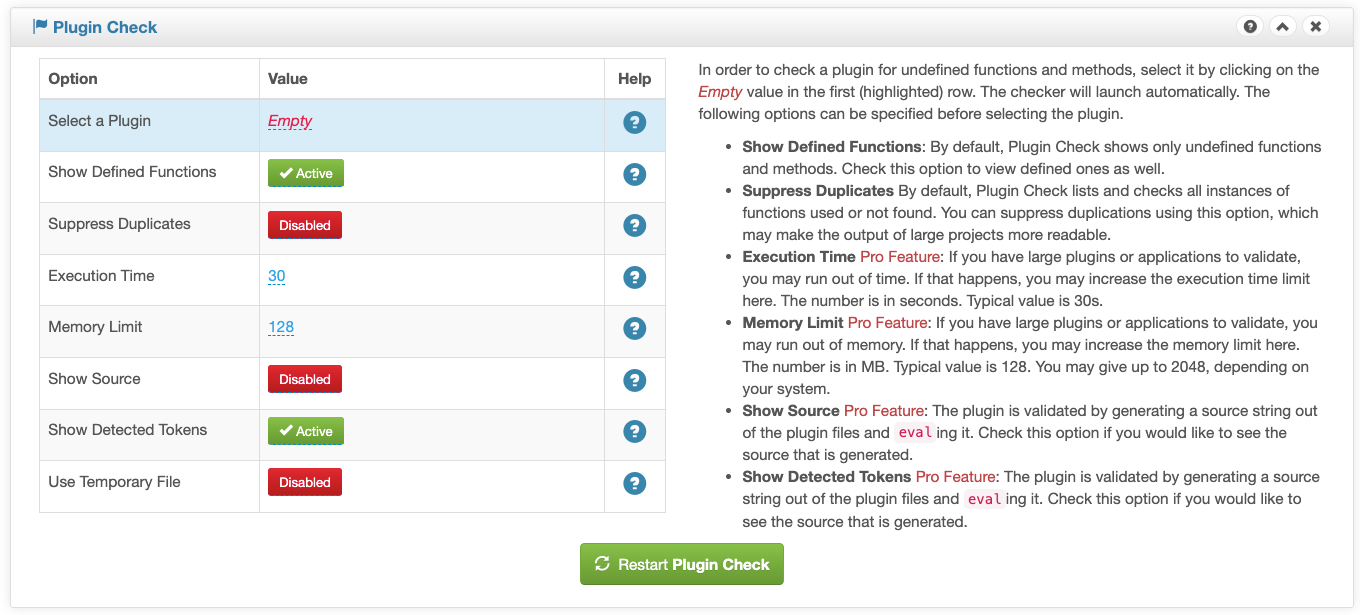
Task: Open the Memory Limit value 128
Action: [x=281, y=327]
